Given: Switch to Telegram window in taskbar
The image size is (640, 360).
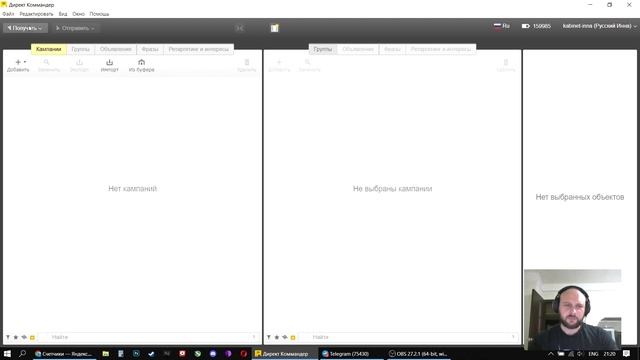Looking at the screenshot, I should (351, 353).
